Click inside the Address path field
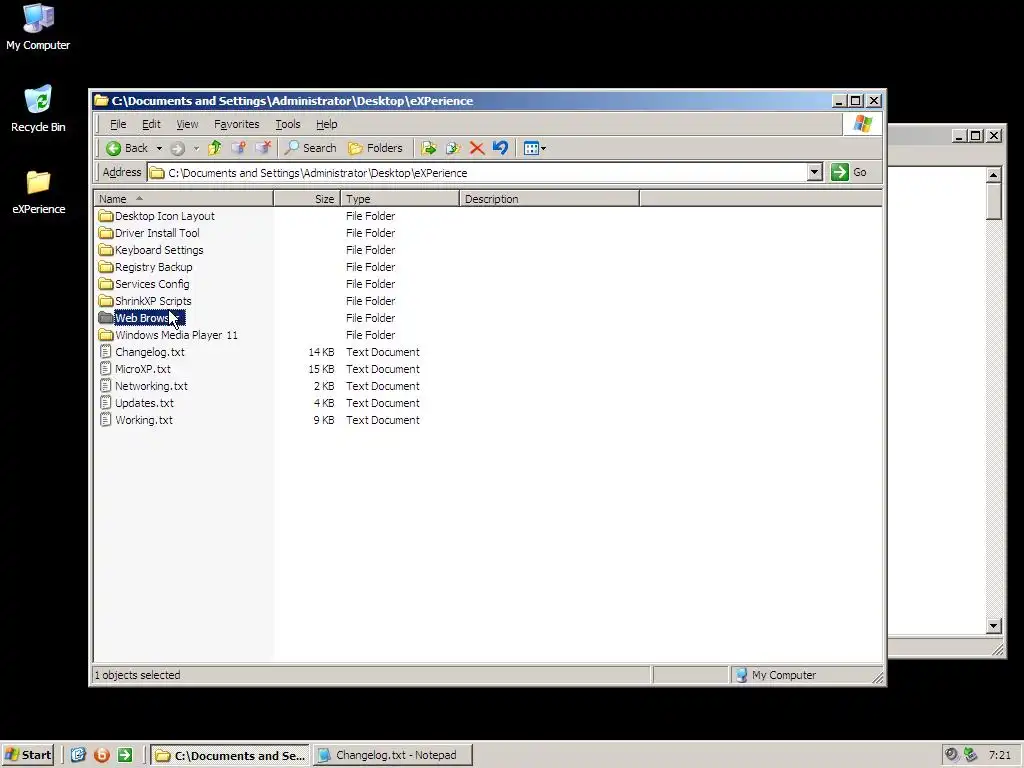The image size is (1024, 768). pyautogui.click(x=479, y=173)
